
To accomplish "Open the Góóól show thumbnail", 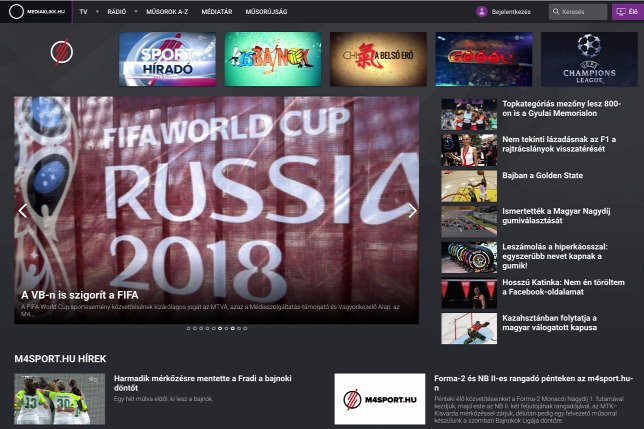I will (484, 59).
